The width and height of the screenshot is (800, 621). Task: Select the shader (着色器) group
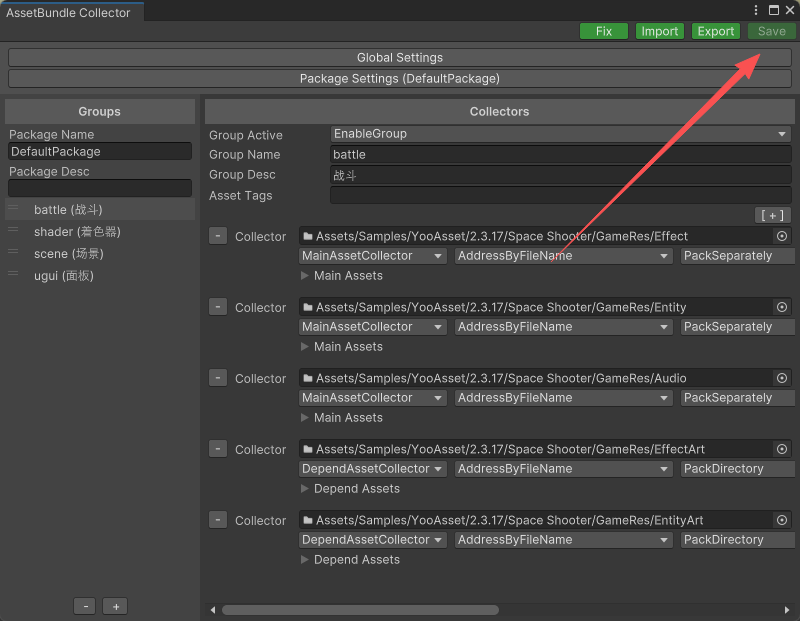(100, 232)
